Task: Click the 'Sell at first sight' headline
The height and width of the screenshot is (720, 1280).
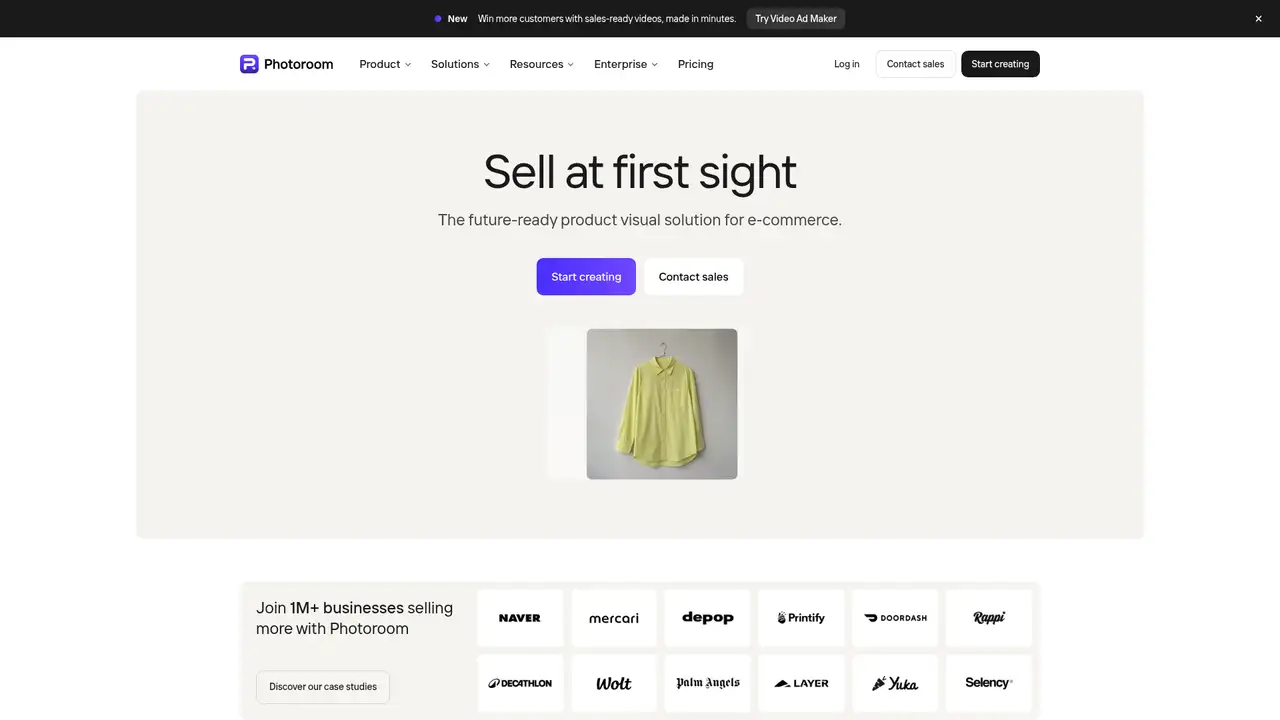Action: click(x=640, y=171)
